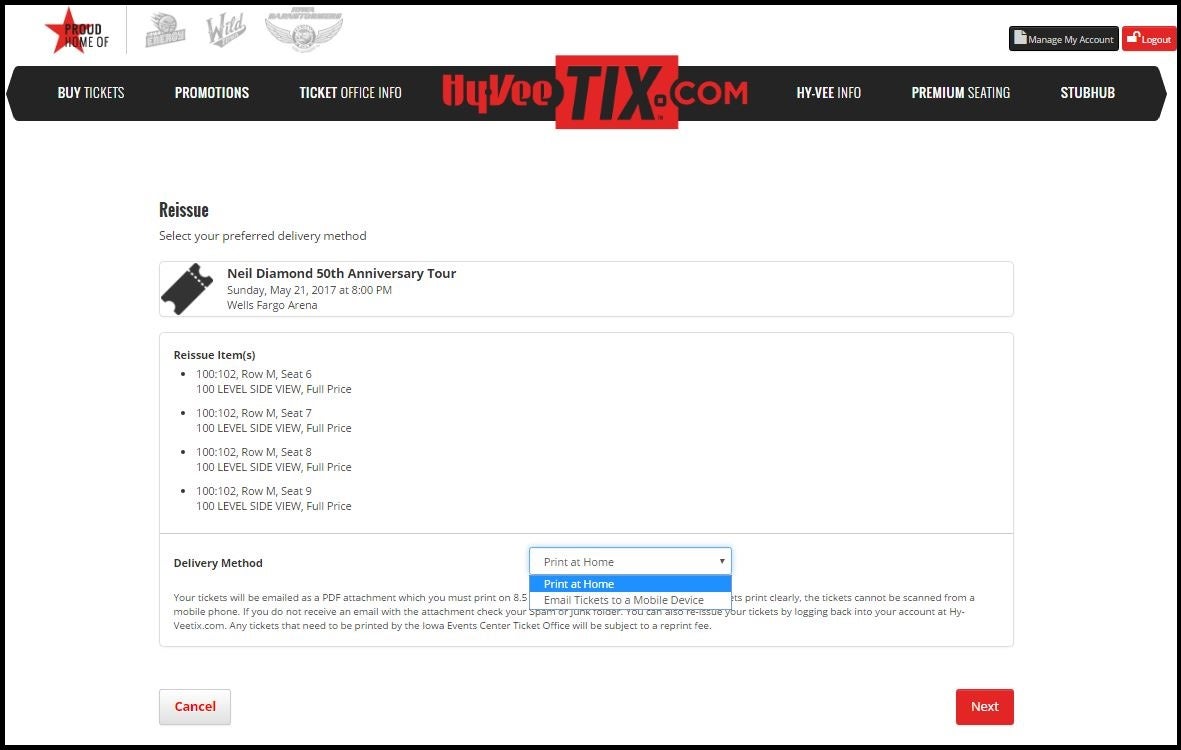Select the Row M, Seat 8 item

pos(273,459)
